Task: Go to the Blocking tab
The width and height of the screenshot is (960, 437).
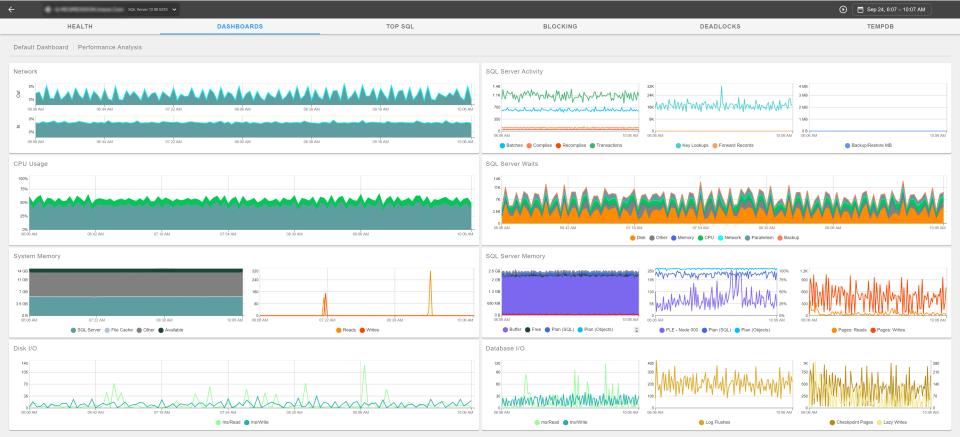Action: click(x=560, y=26)
